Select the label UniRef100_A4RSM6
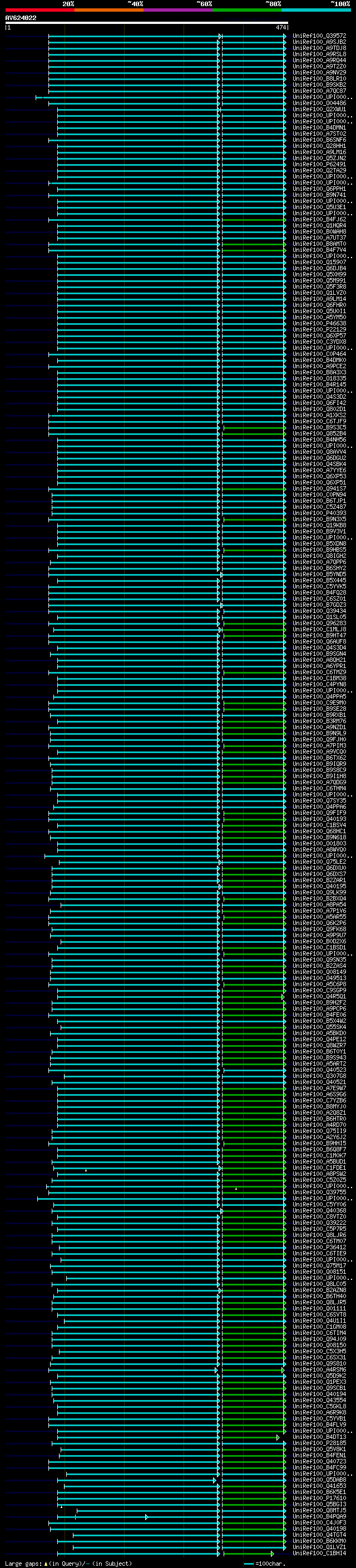356x1568 pixels. coord(319,1369)
